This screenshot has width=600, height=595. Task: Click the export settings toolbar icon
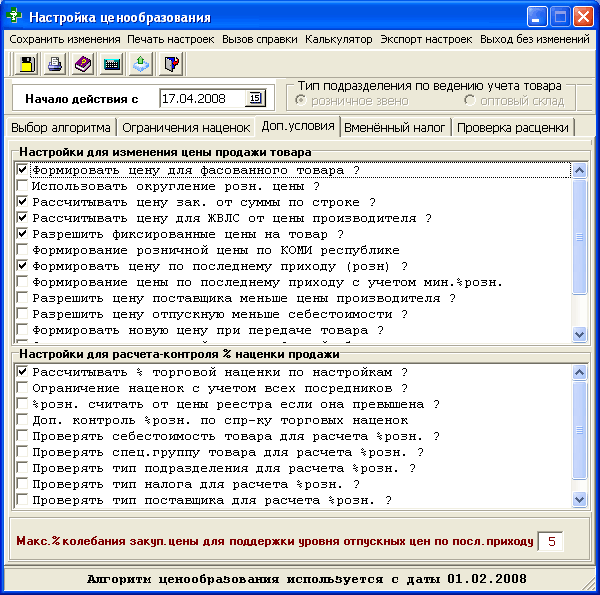click(141, 65)
